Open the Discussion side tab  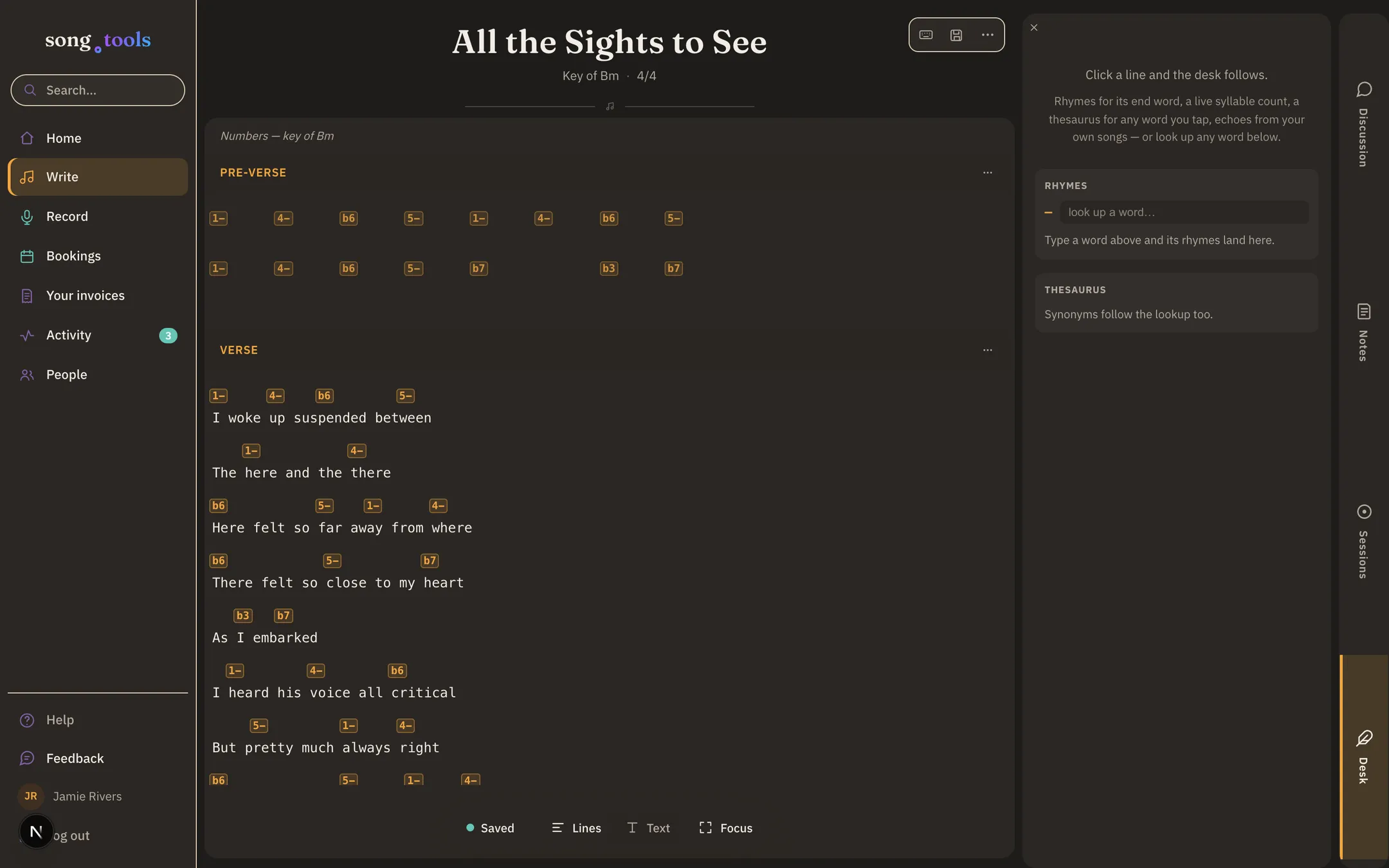[1363, 124]
